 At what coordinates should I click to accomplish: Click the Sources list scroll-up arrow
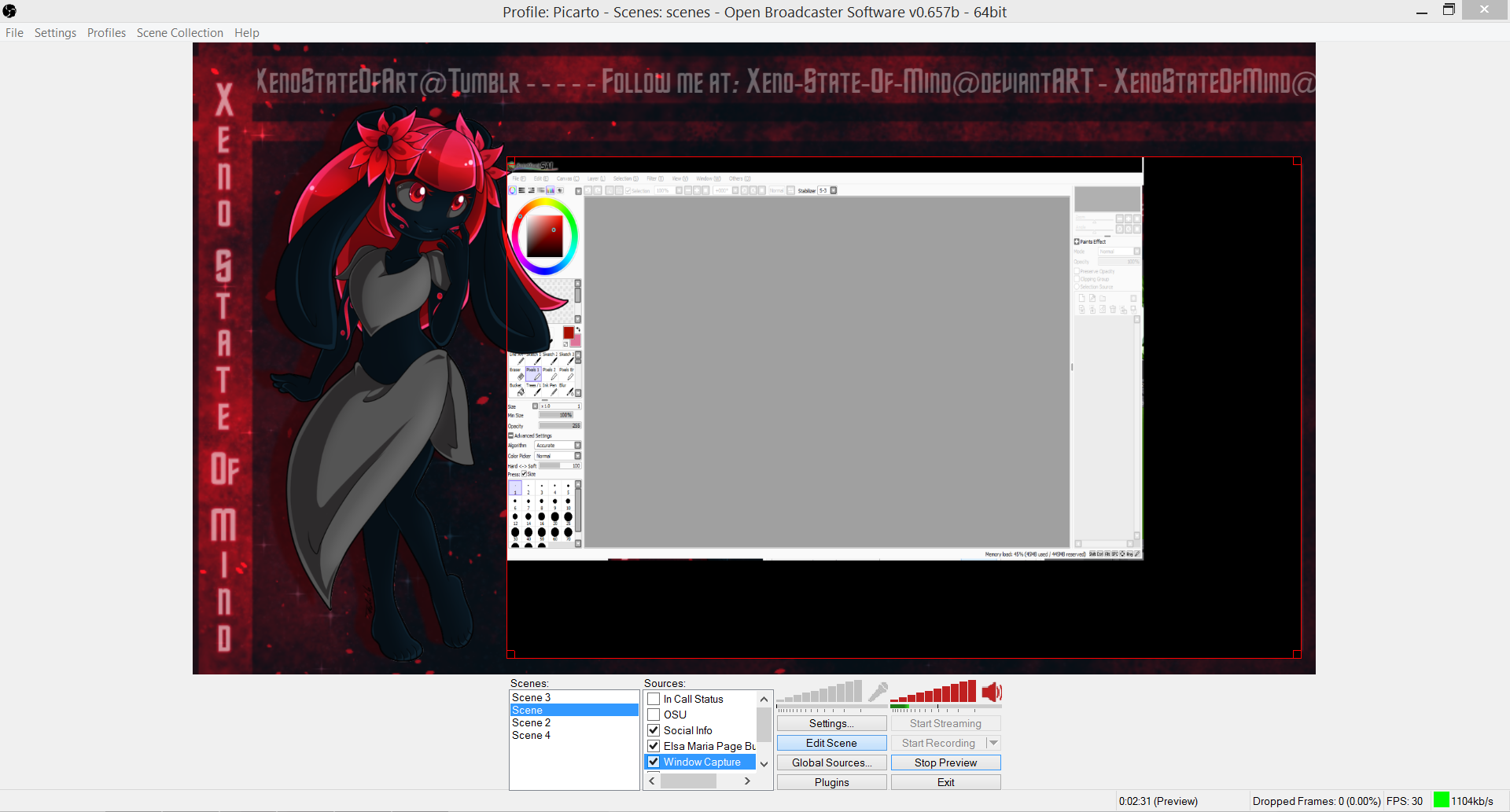(x=764, y=699)
